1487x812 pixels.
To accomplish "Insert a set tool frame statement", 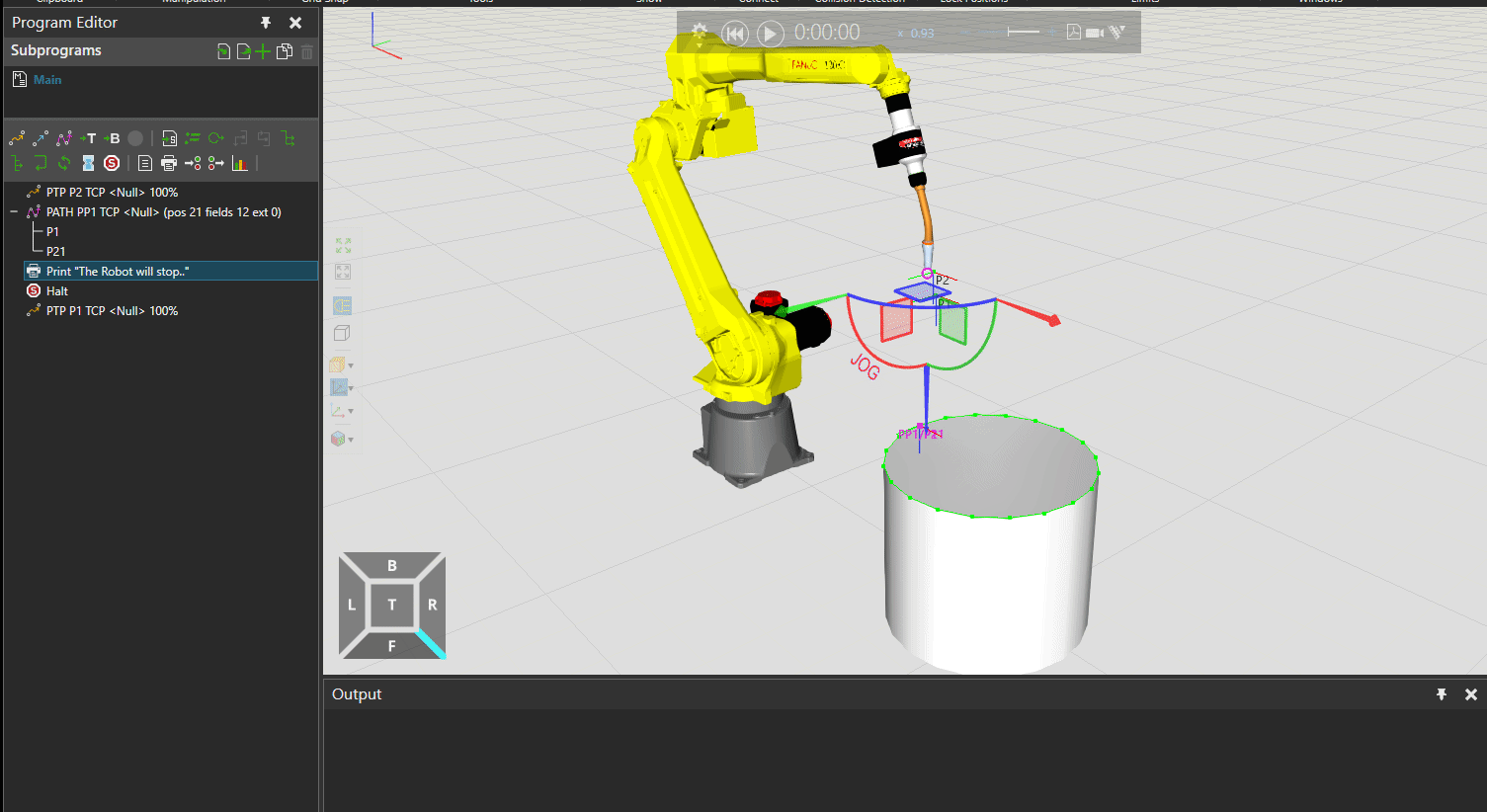I will 89,138.
